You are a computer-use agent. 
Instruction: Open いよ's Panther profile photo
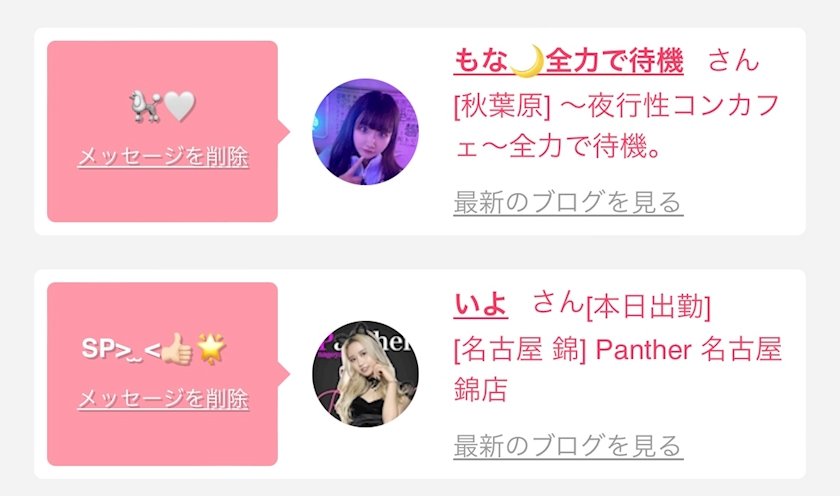365,374
